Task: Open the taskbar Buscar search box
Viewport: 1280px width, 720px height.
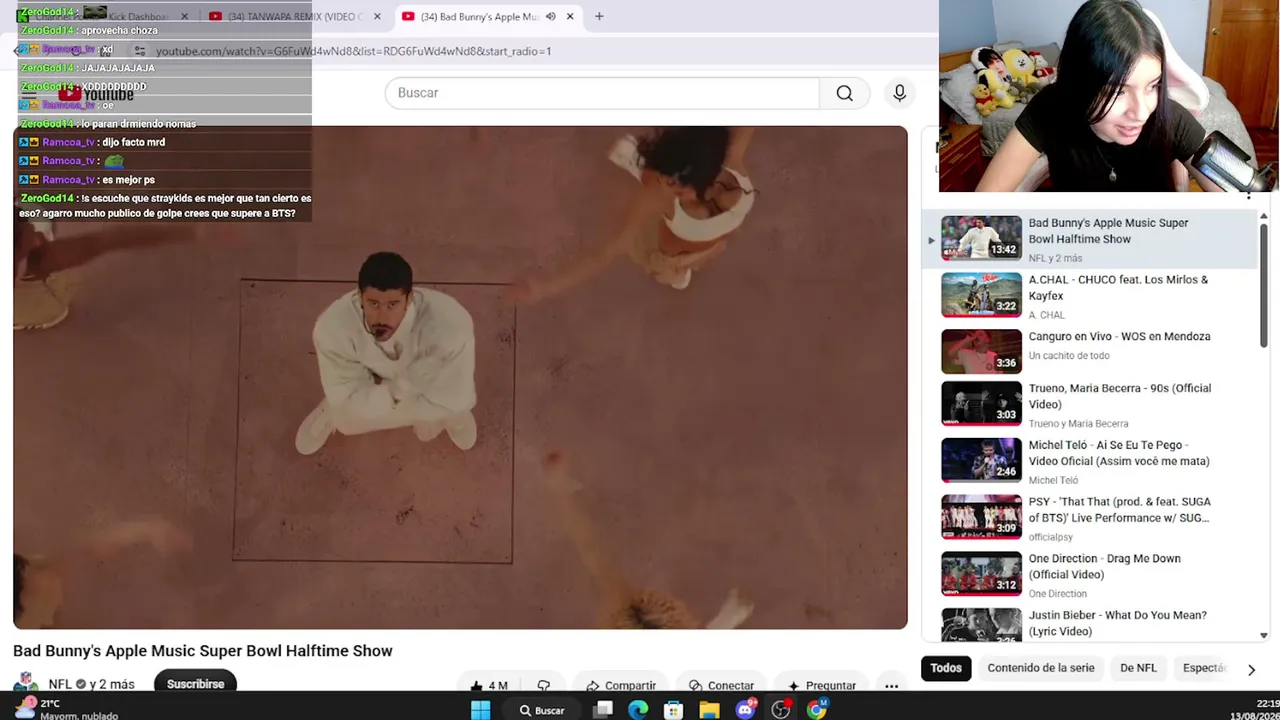Action: [x=543, y=710]
